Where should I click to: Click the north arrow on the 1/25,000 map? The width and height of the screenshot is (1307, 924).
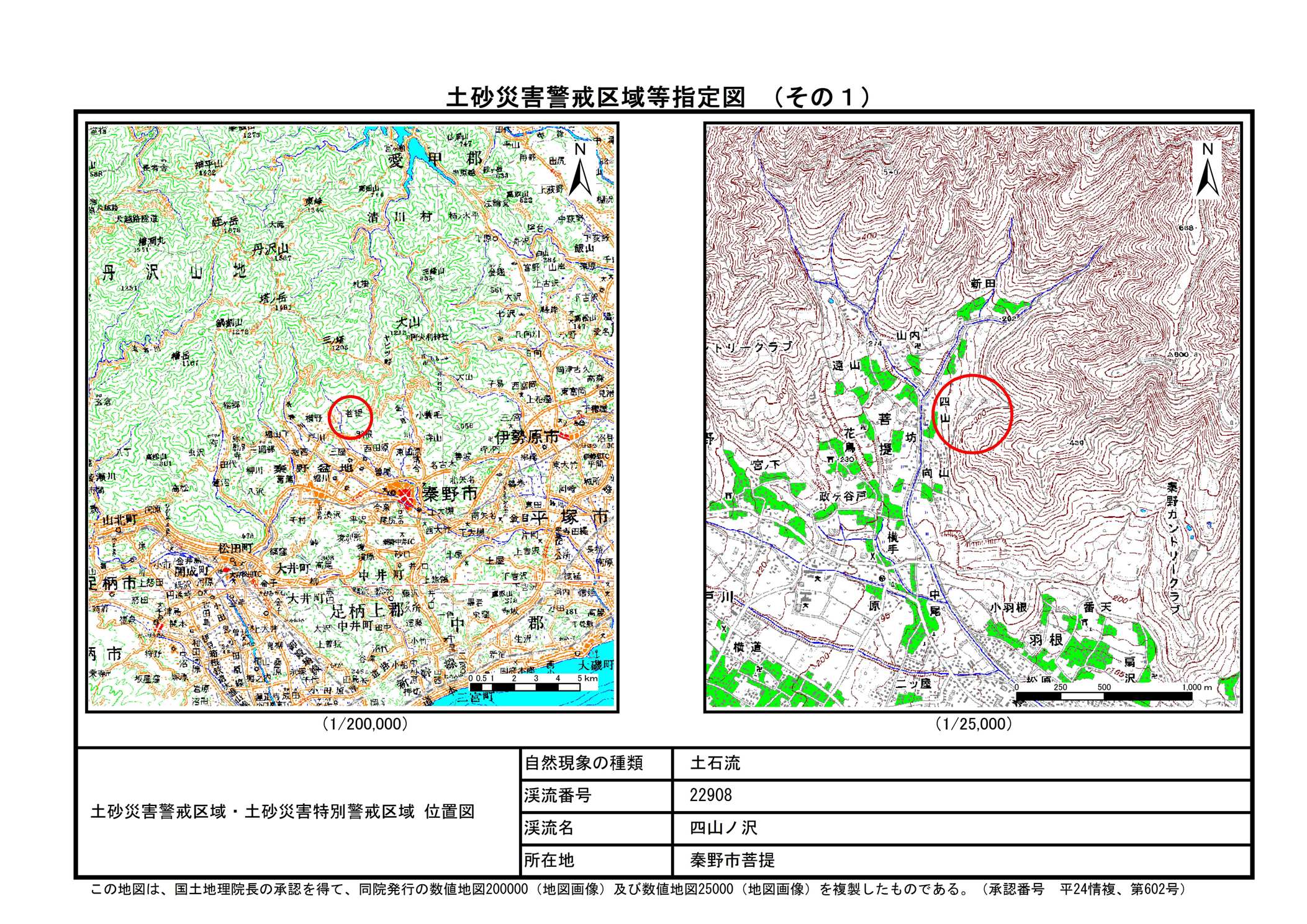pyautogui.click(x=1207, y=170)
